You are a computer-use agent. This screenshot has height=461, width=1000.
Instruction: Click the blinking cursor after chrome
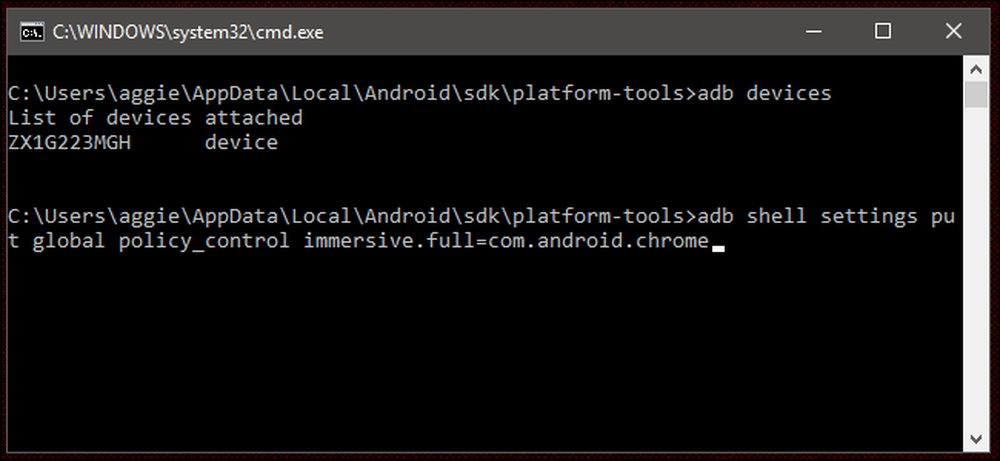coord(718,249)
